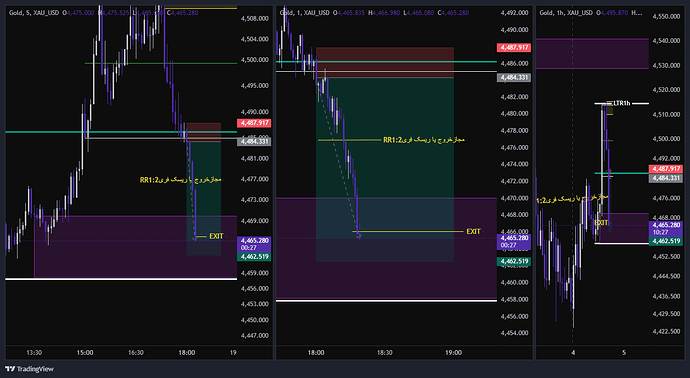
Task: Click green 4,462.519 price label in hourly chart
Action: [x=666, y=241]
